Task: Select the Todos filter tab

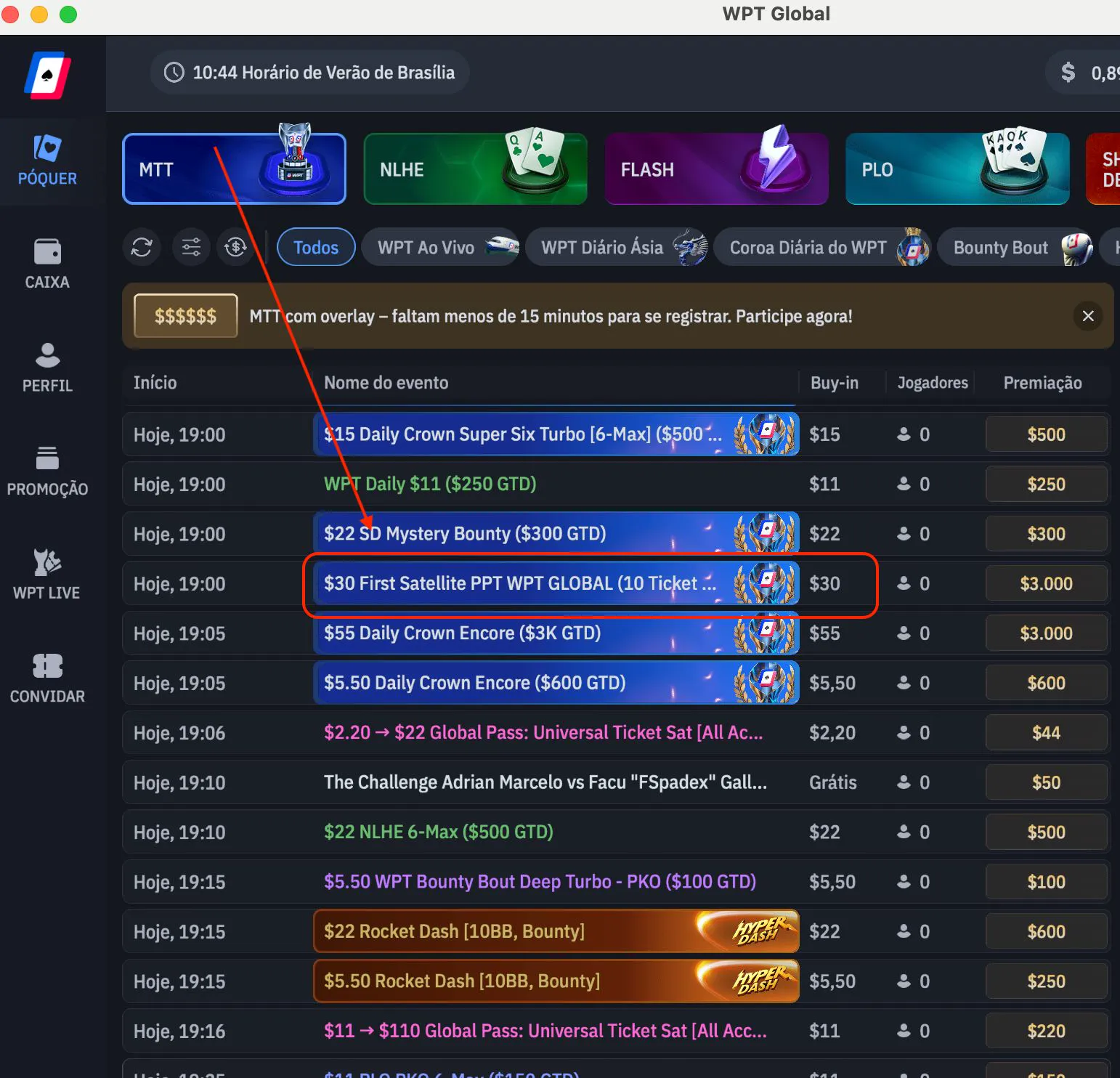Action: point(316,247)
